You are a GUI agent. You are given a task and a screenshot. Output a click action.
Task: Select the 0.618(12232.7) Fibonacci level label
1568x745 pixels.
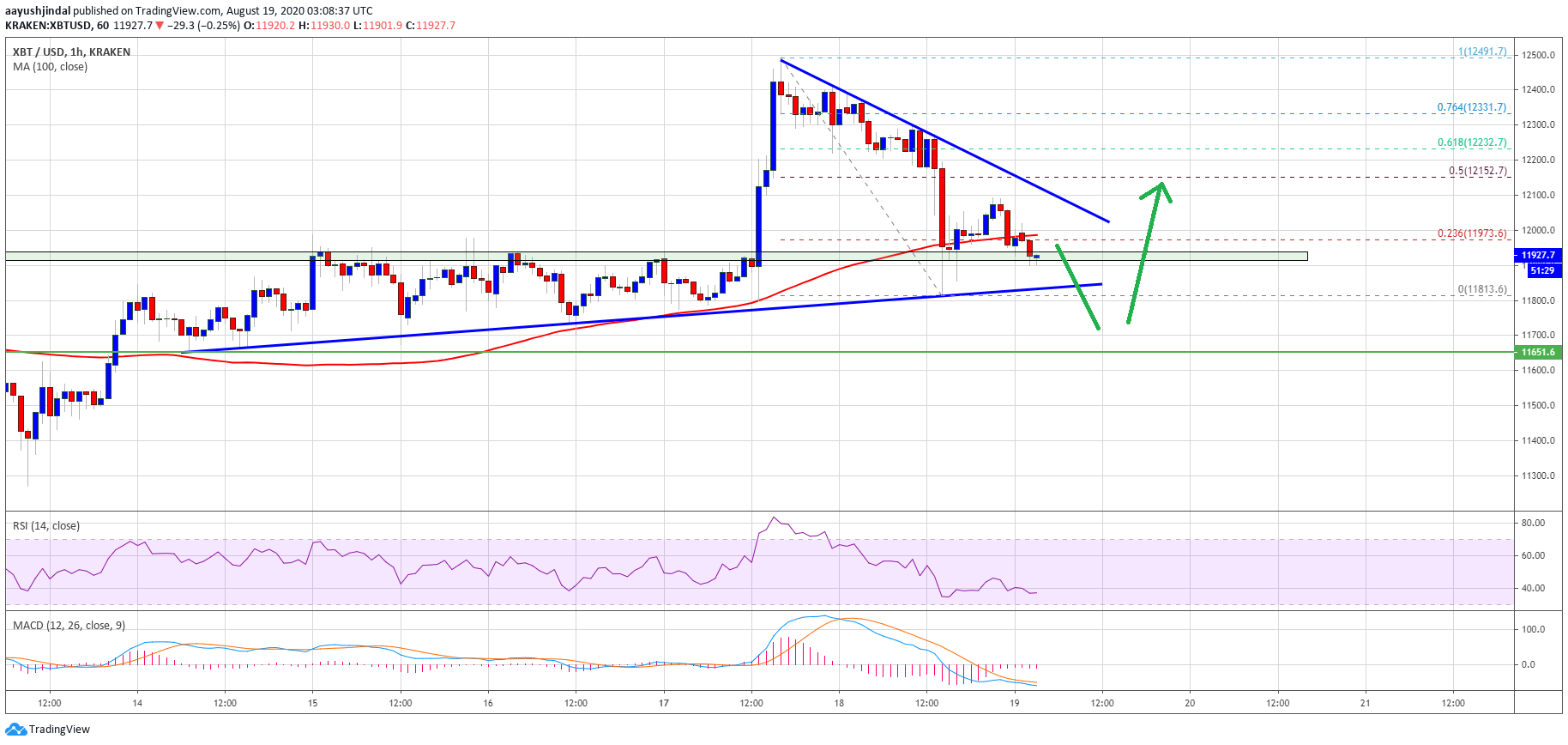click(x=1471, y=142)
